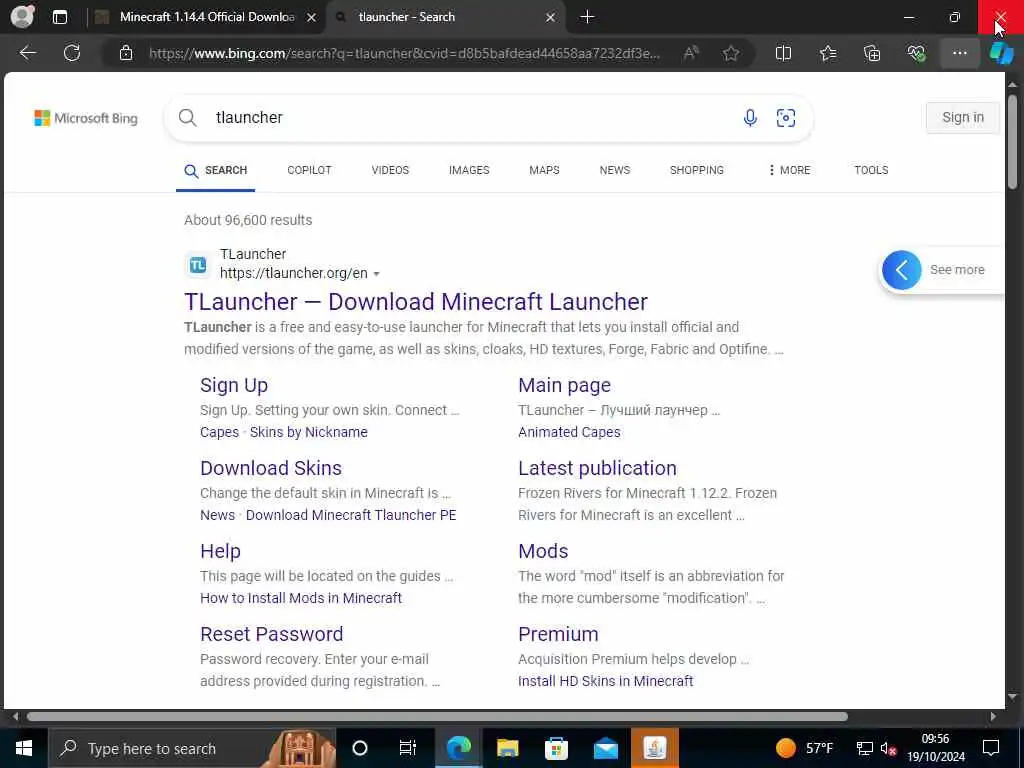Viewport: 1024px width, 768px height.
Task: Click the search magnifier icon in Bing box
Action: tap(187, 118)
